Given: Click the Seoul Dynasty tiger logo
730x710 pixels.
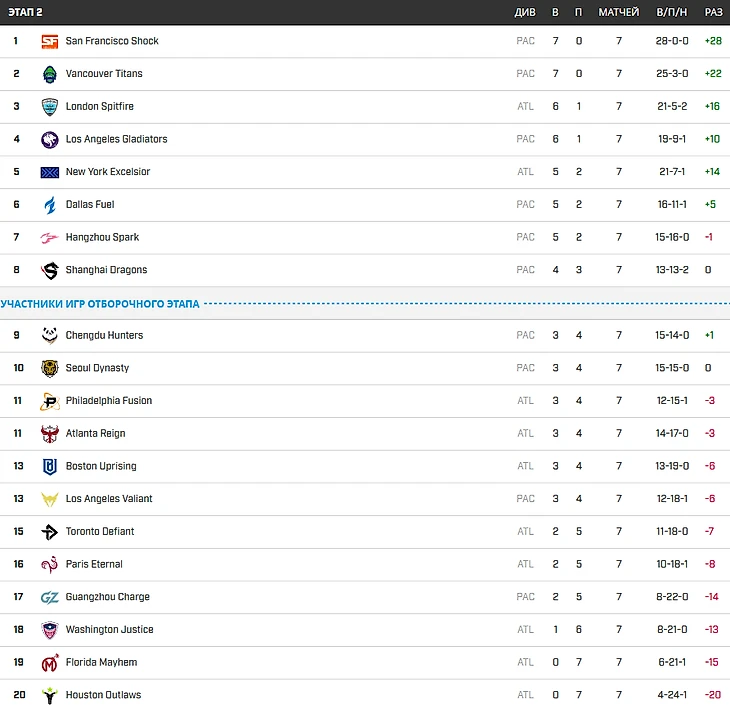Looking at the screenshot, I should (50, 368).
